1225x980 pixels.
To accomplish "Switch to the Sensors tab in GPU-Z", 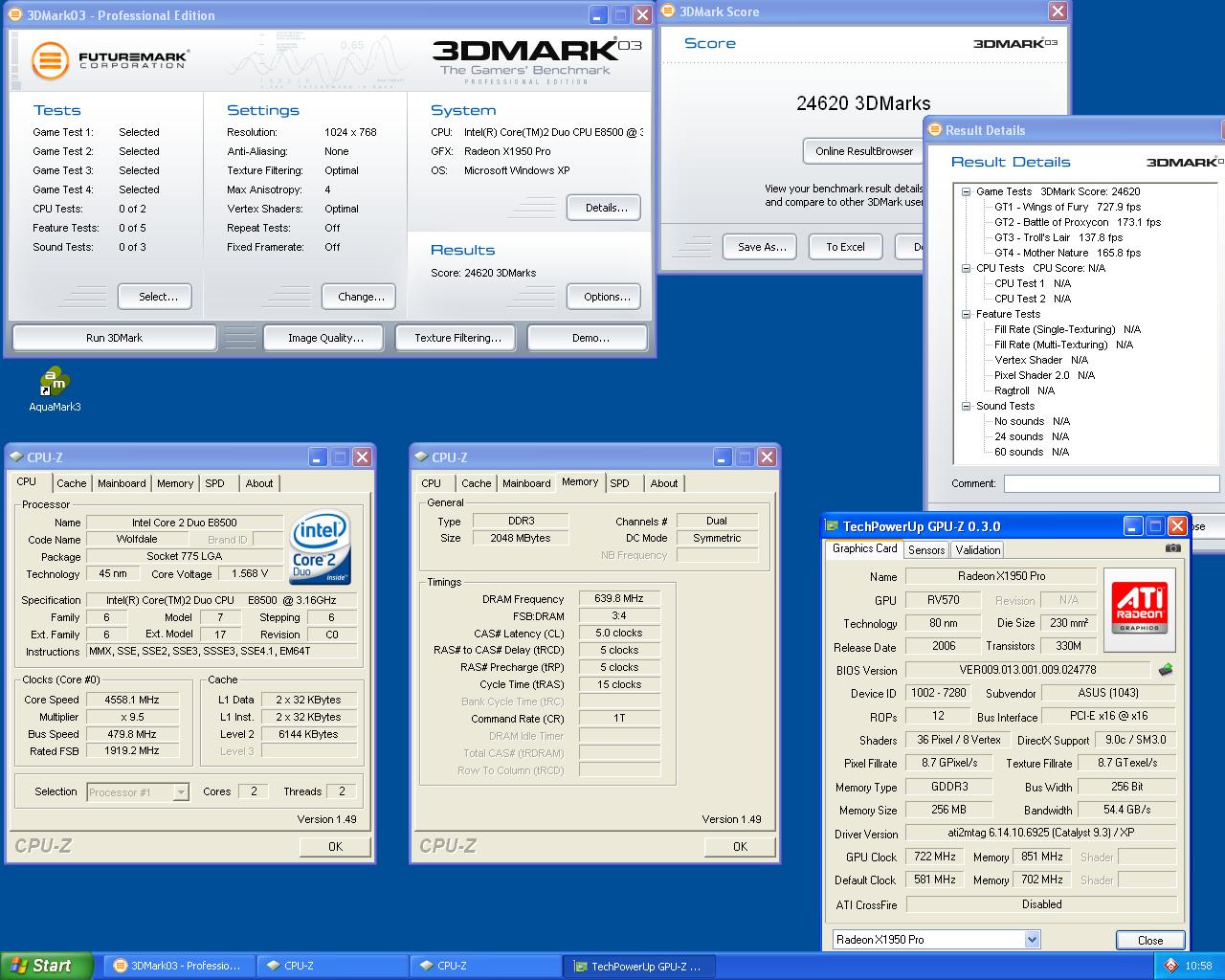I will pyautogui.click(x=926, y=549).
